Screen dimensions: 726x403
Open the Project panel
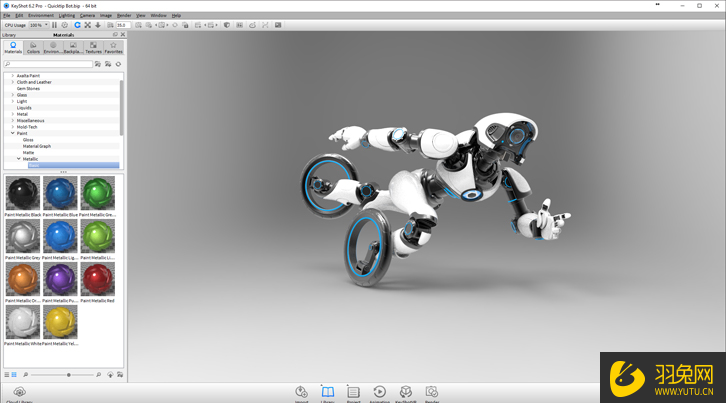(353, 392)
